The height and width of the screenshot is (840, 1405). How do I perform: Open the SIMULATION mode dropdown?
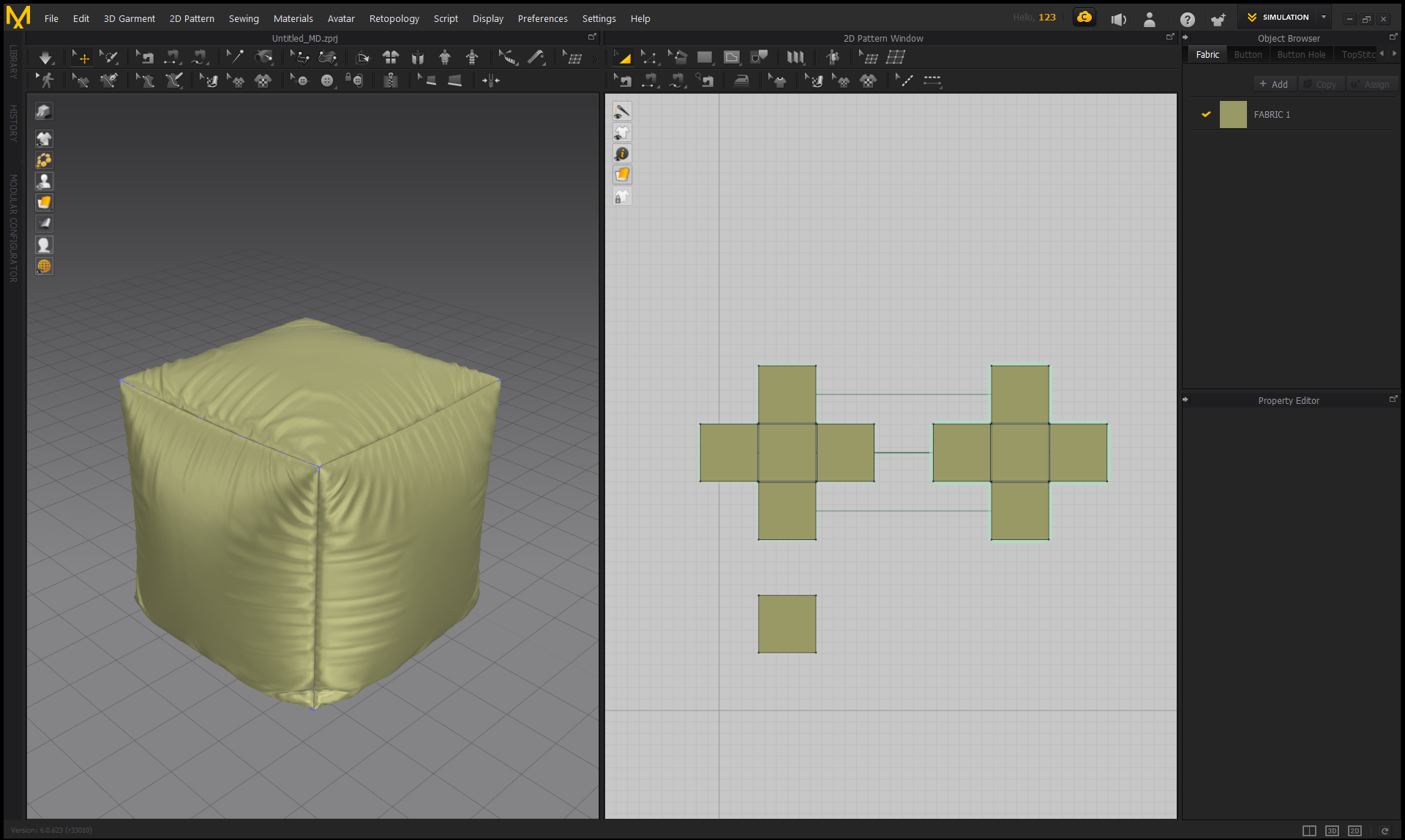click(x=1323, y=17)
